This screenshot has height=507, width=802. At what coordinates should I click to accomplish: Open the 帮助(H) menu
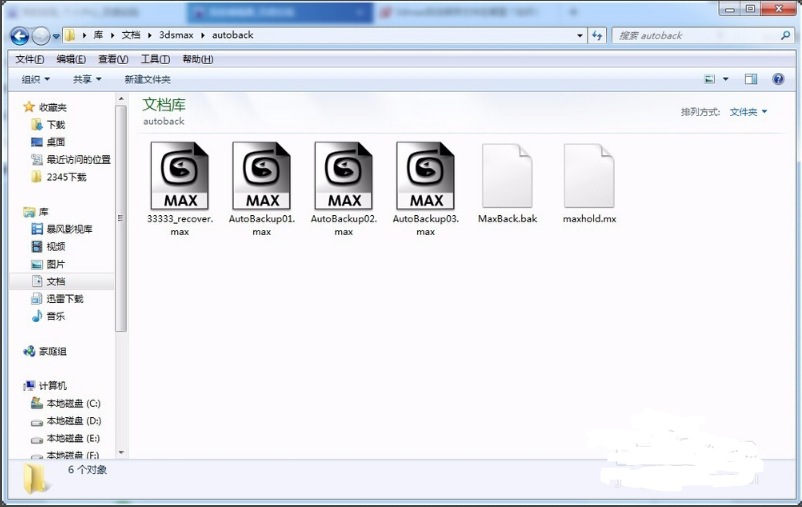pyautogui.click(x=197, y=59)
